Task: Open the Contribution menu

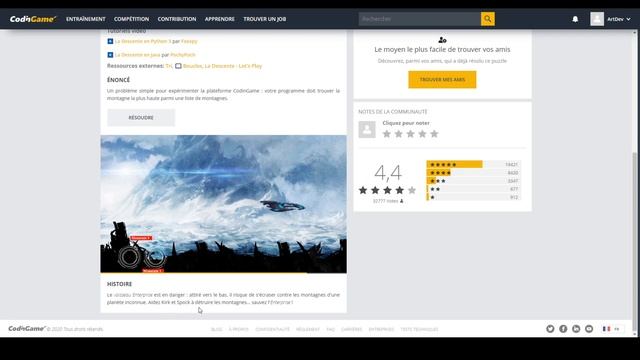Action: [x=177, y=19]
